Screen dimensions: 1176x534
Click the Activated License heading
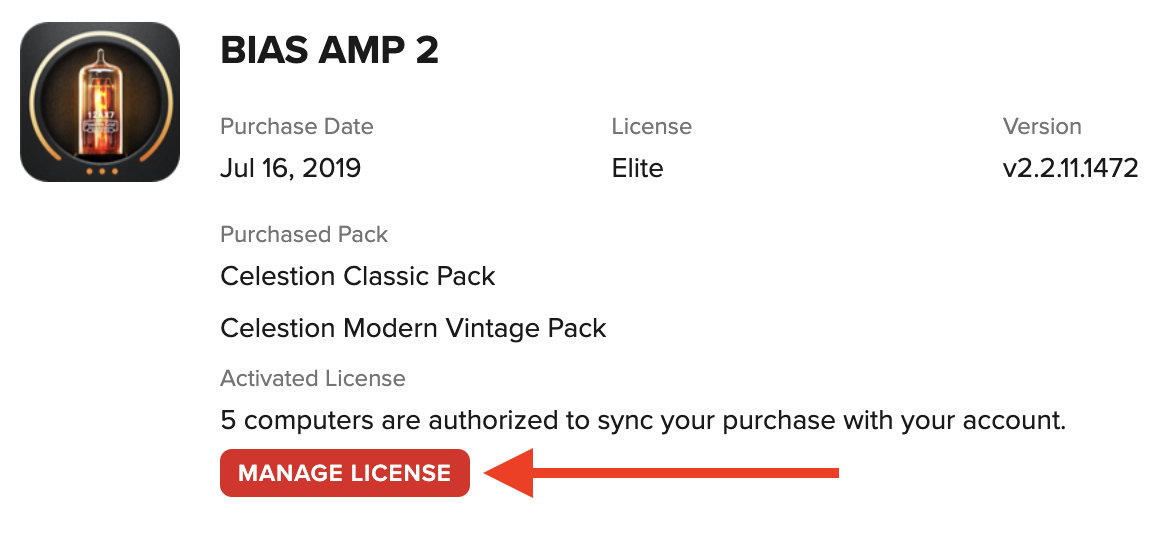(313, 378)
